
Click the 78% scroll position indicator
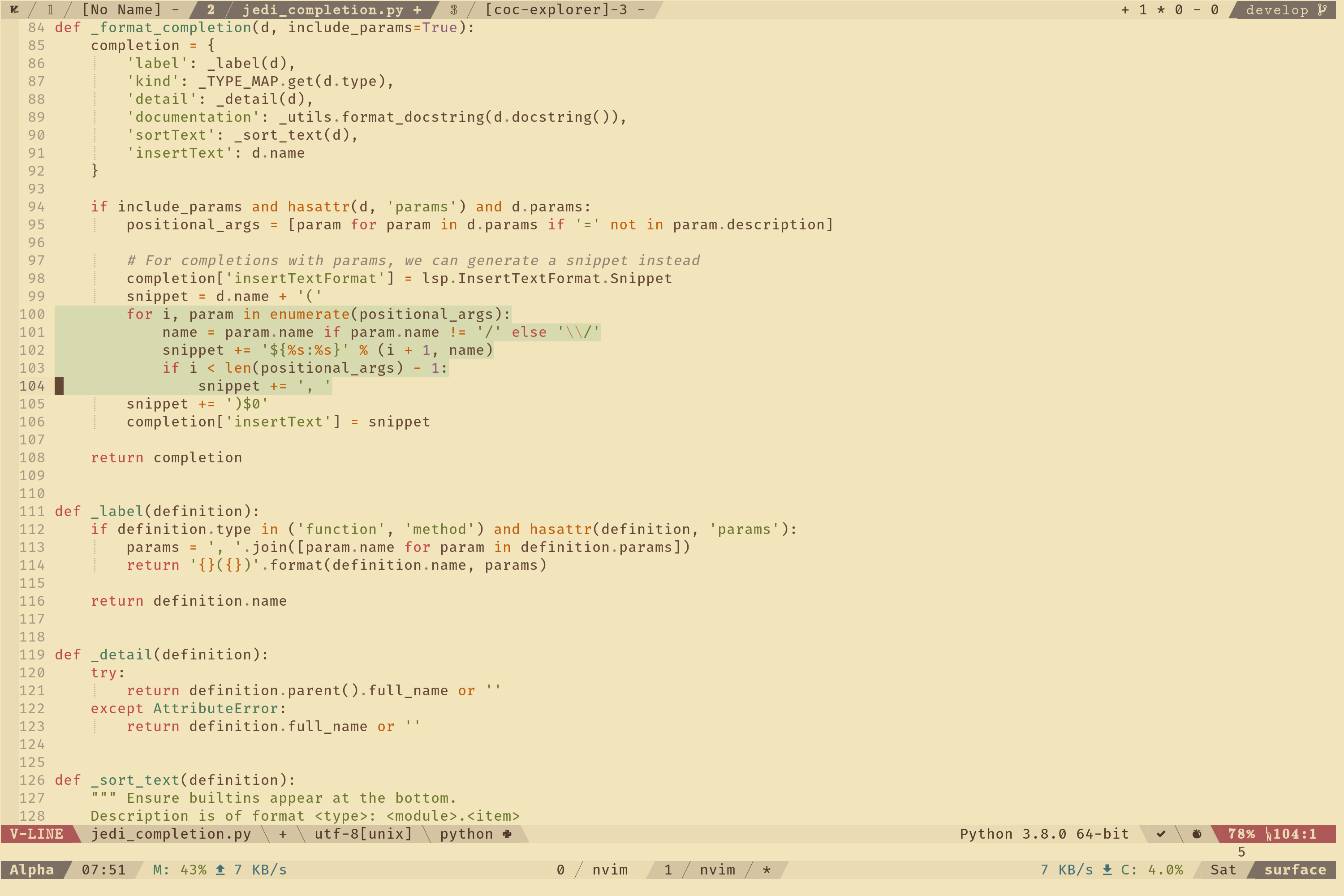(x=1241, y=834)
